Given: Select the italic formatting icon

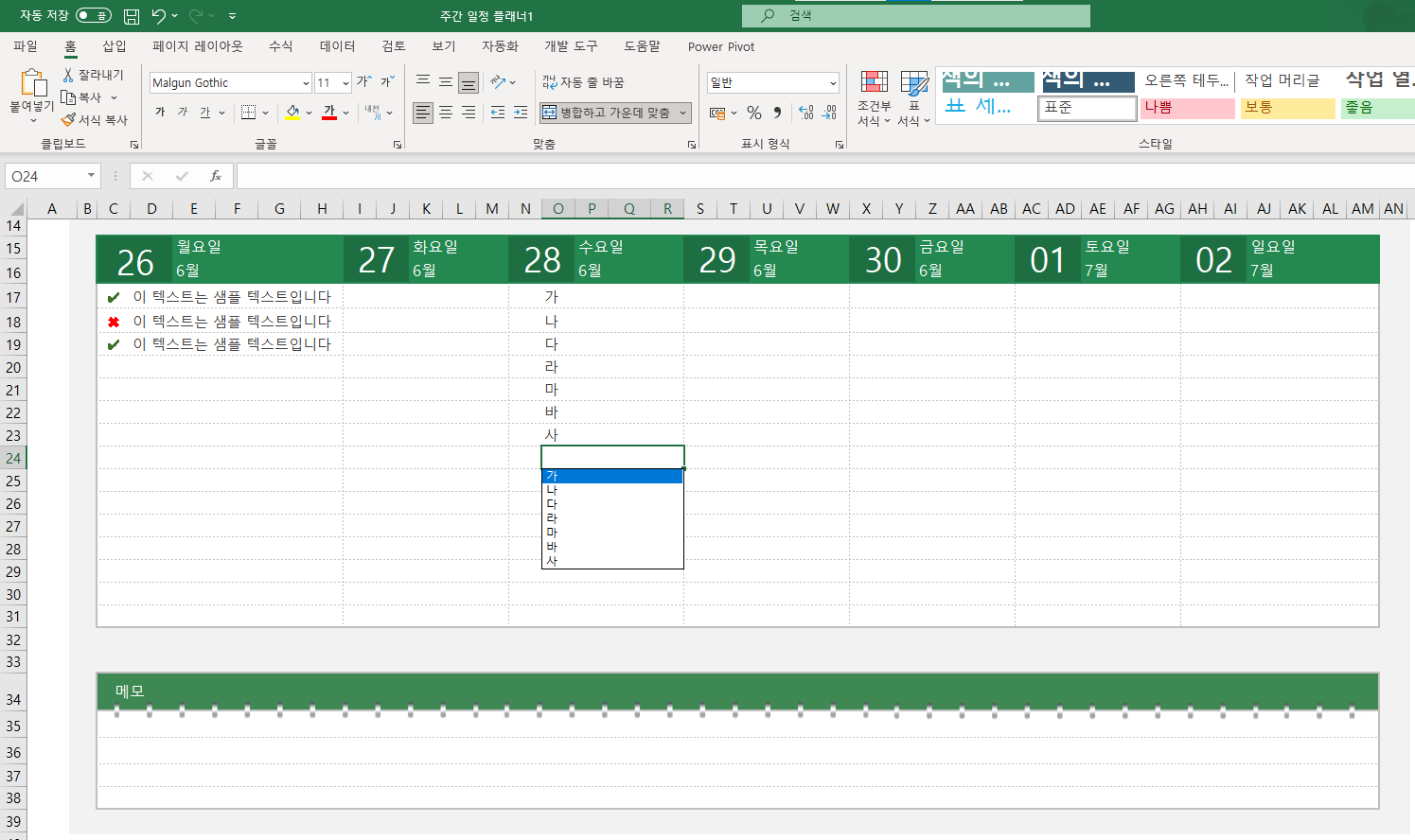Looking at the screenshot, I should pyautogui.click(x=182, y=112).
